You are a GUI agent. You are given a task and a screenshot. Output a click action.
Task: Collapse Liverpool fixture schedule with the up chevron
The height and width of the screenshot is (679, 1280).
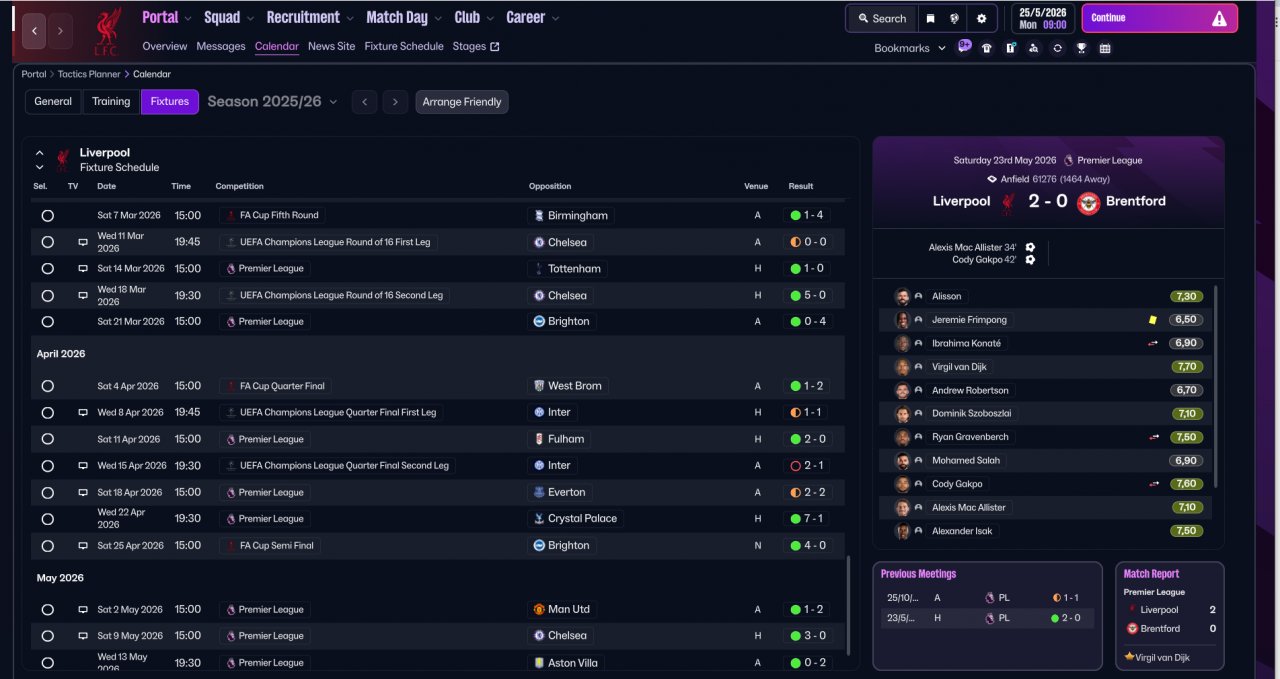[x=40, y=153]
